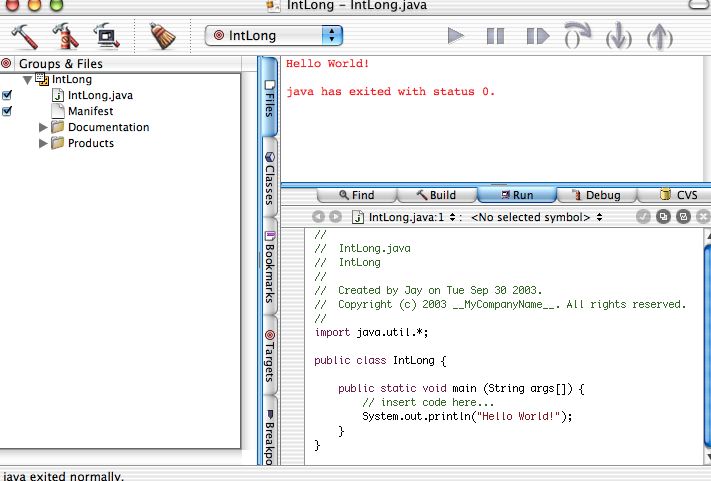Click the Copyright comment line
Viewport: 711px width, 481px height.
[500, 304]
